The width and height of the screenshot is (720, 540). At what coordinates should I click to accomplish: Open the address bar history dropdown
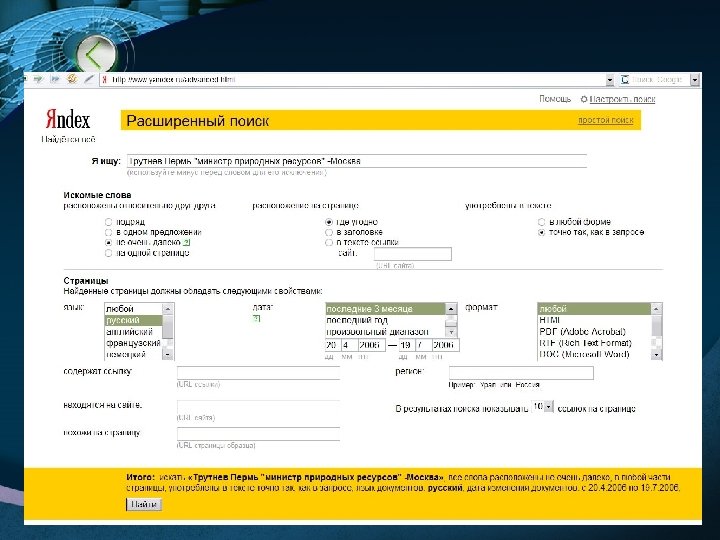point(610,80)
